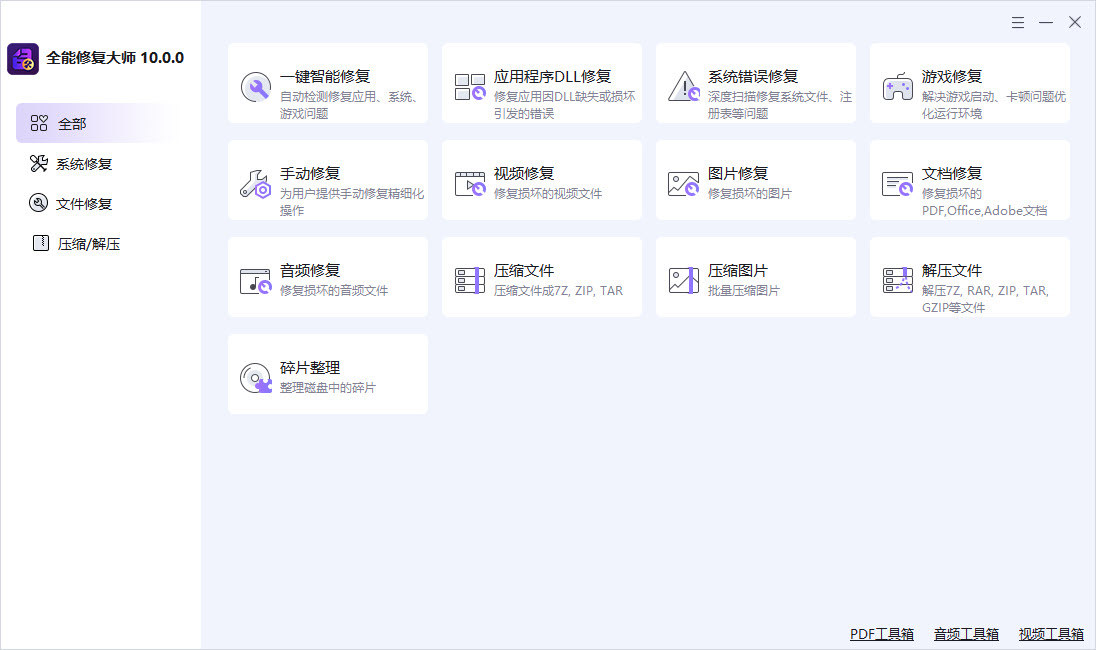The image size is (1096, 650).
Task: Click the 视频修复 title
Action: coord(524,173)
